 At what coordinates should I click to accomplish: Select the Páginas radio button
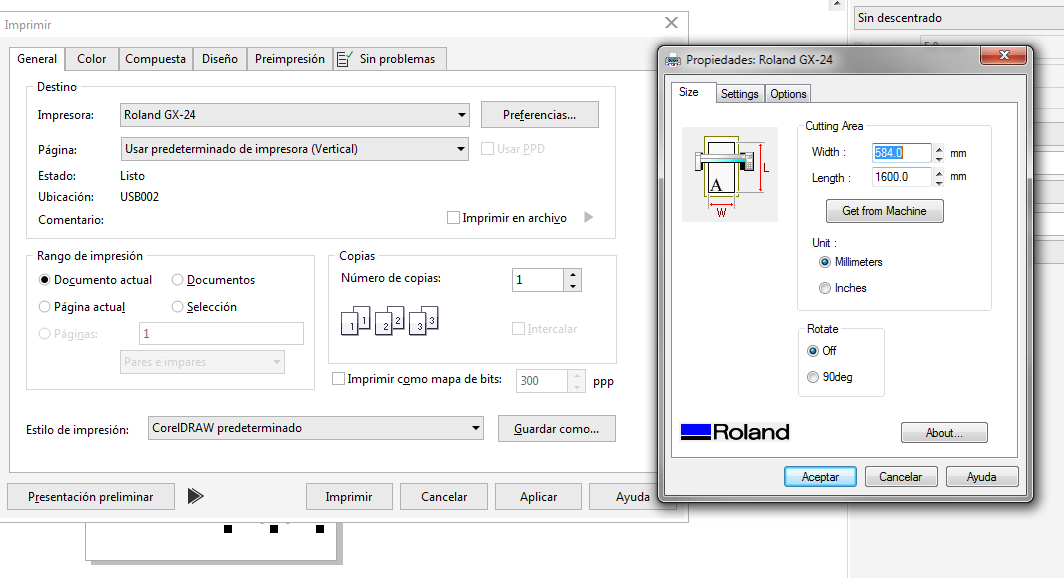[x=45, y=334]
